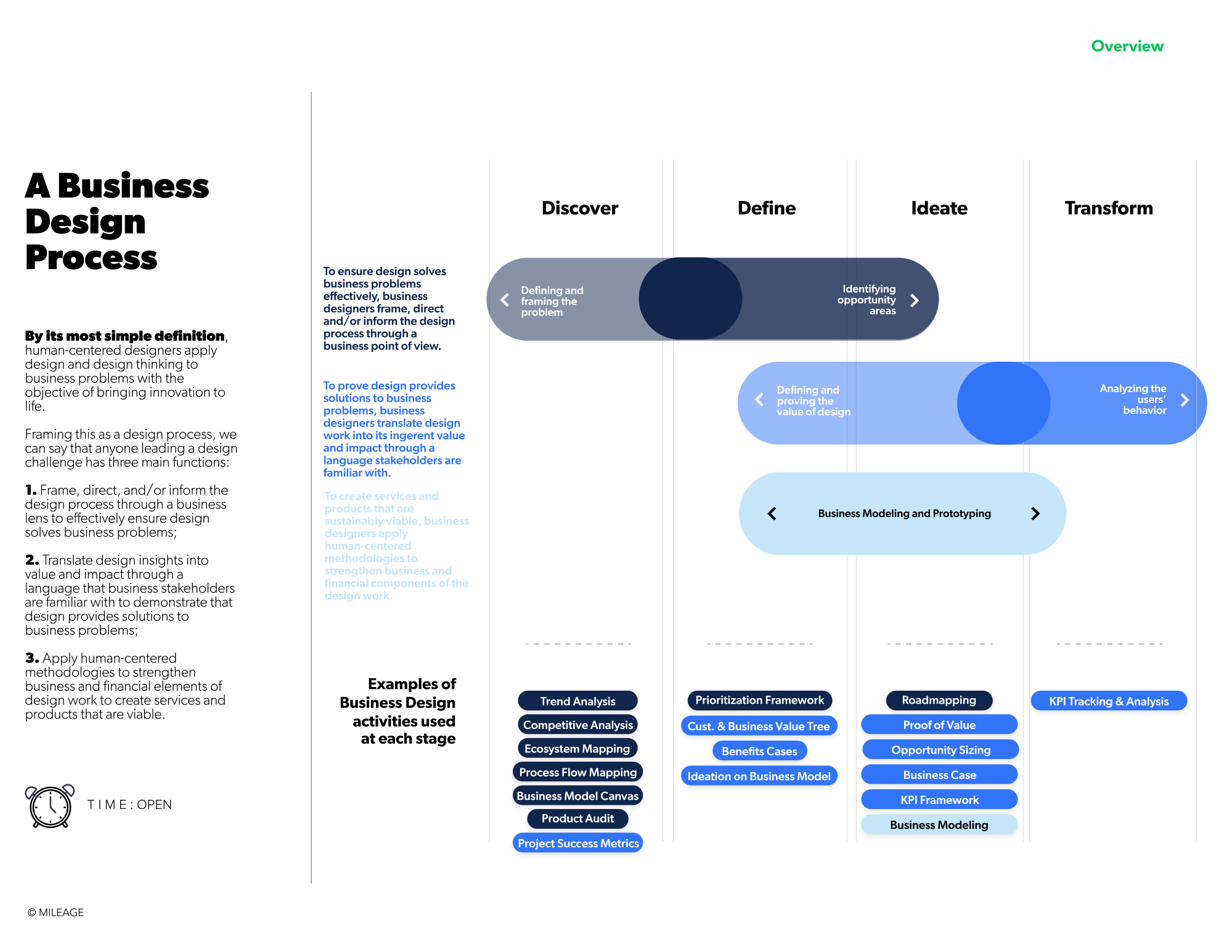
Task: Toggle the Business Model Canvas activity tag
Action: [578, 794]
